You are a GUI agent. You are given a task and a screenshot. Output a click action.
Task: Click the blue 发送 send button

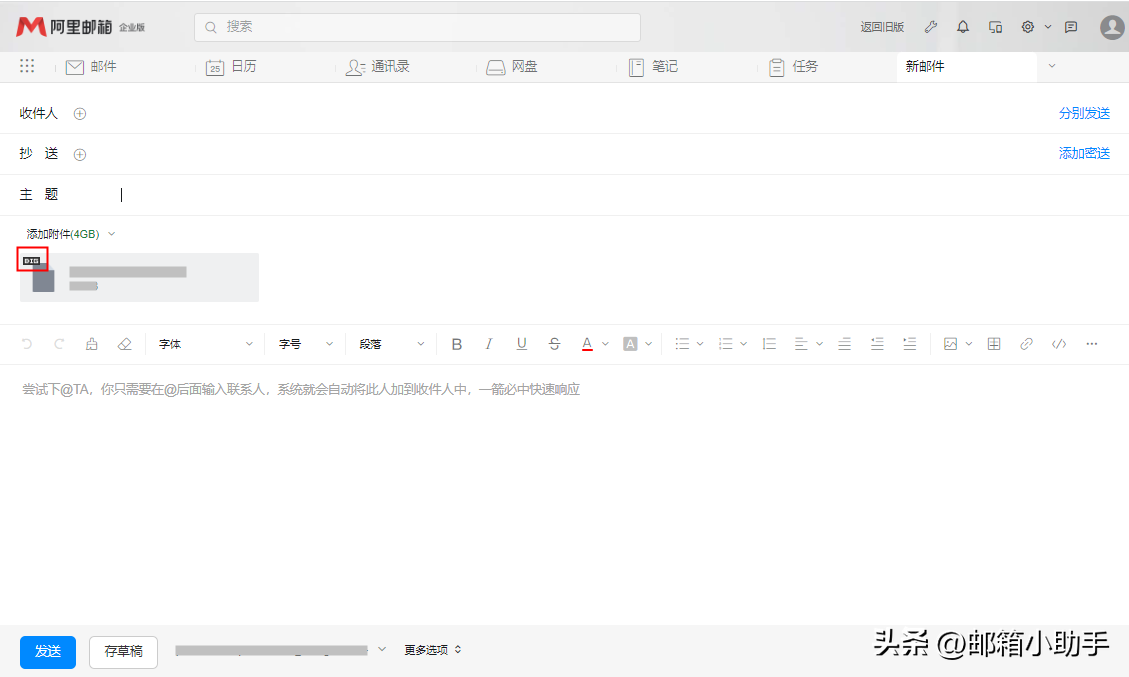[x=48, y=651]
